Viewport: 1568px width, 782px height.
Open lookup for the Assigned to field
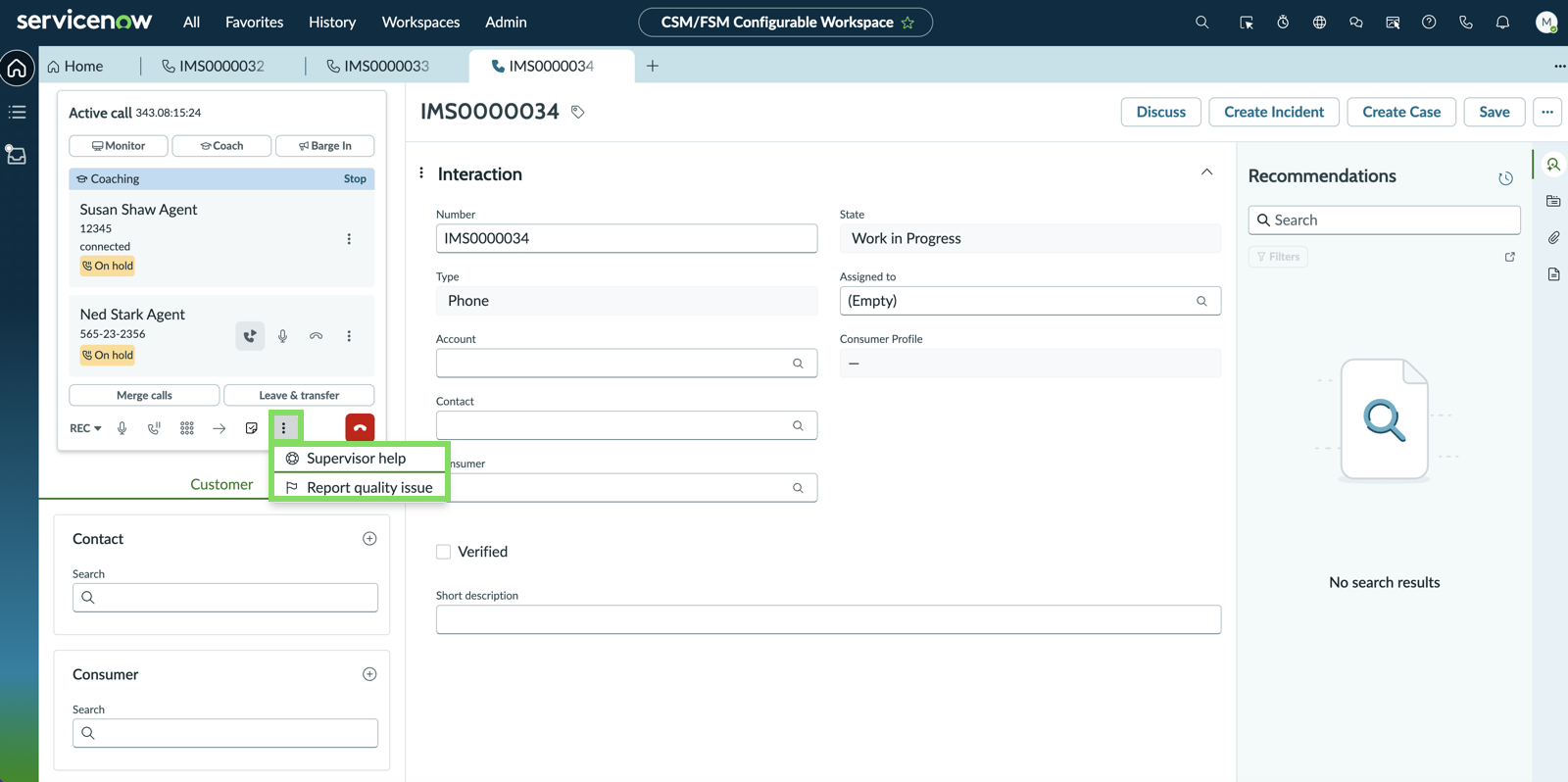click(x=1201, y=301)
